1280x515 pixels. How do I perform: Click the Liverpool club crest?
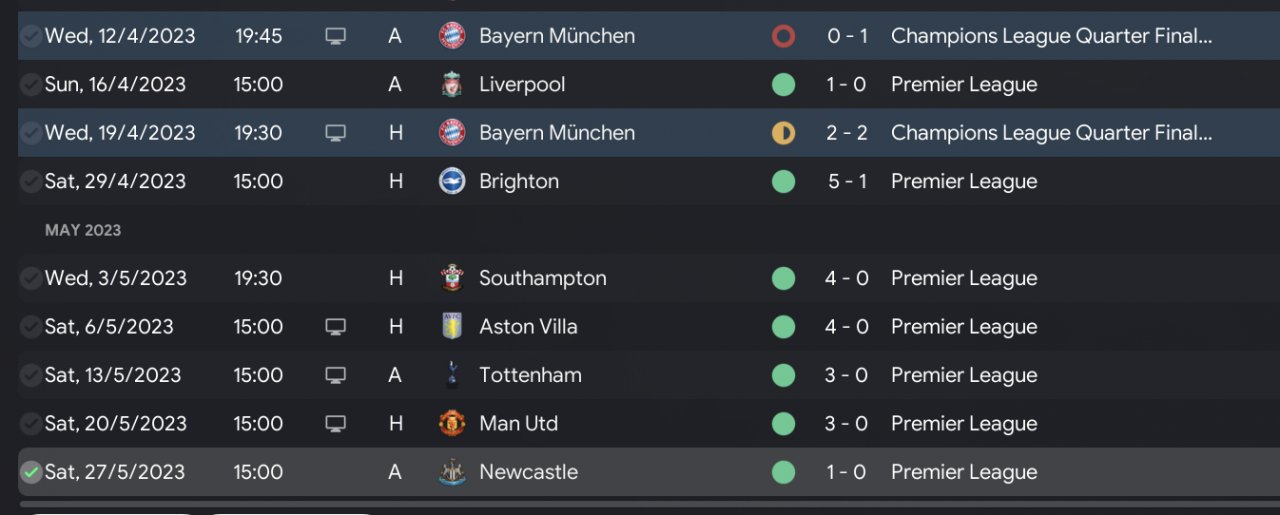click(x=452, y=85)
